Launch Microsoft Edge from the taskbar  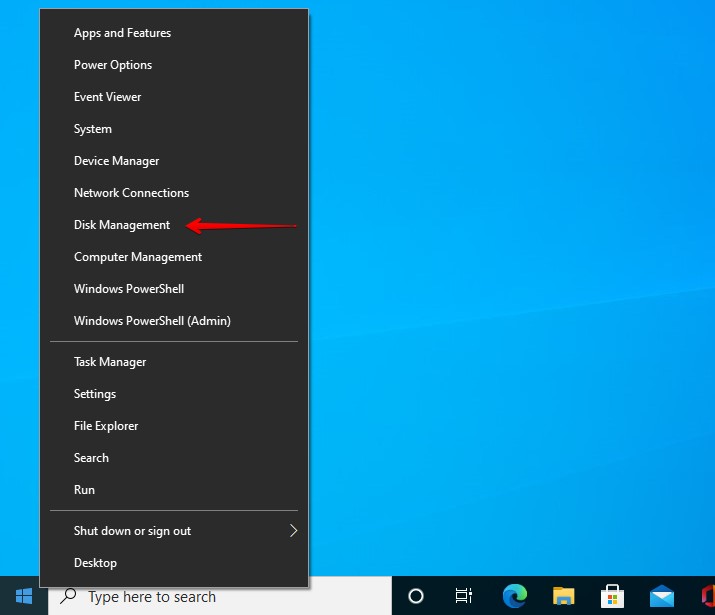514,596
